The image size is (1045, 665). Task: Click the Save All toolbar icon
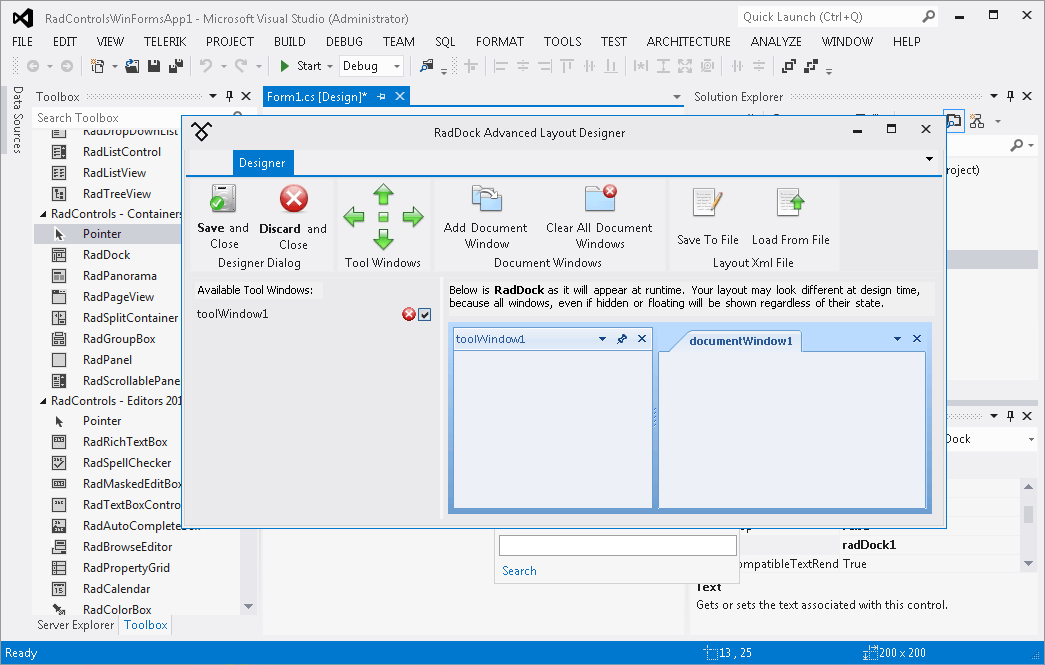click(x=176, y=66)
